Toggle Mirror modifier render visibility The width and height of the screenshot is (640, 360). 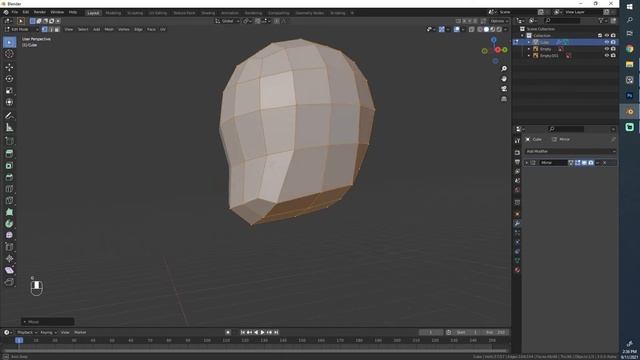[x=591, y=163]
